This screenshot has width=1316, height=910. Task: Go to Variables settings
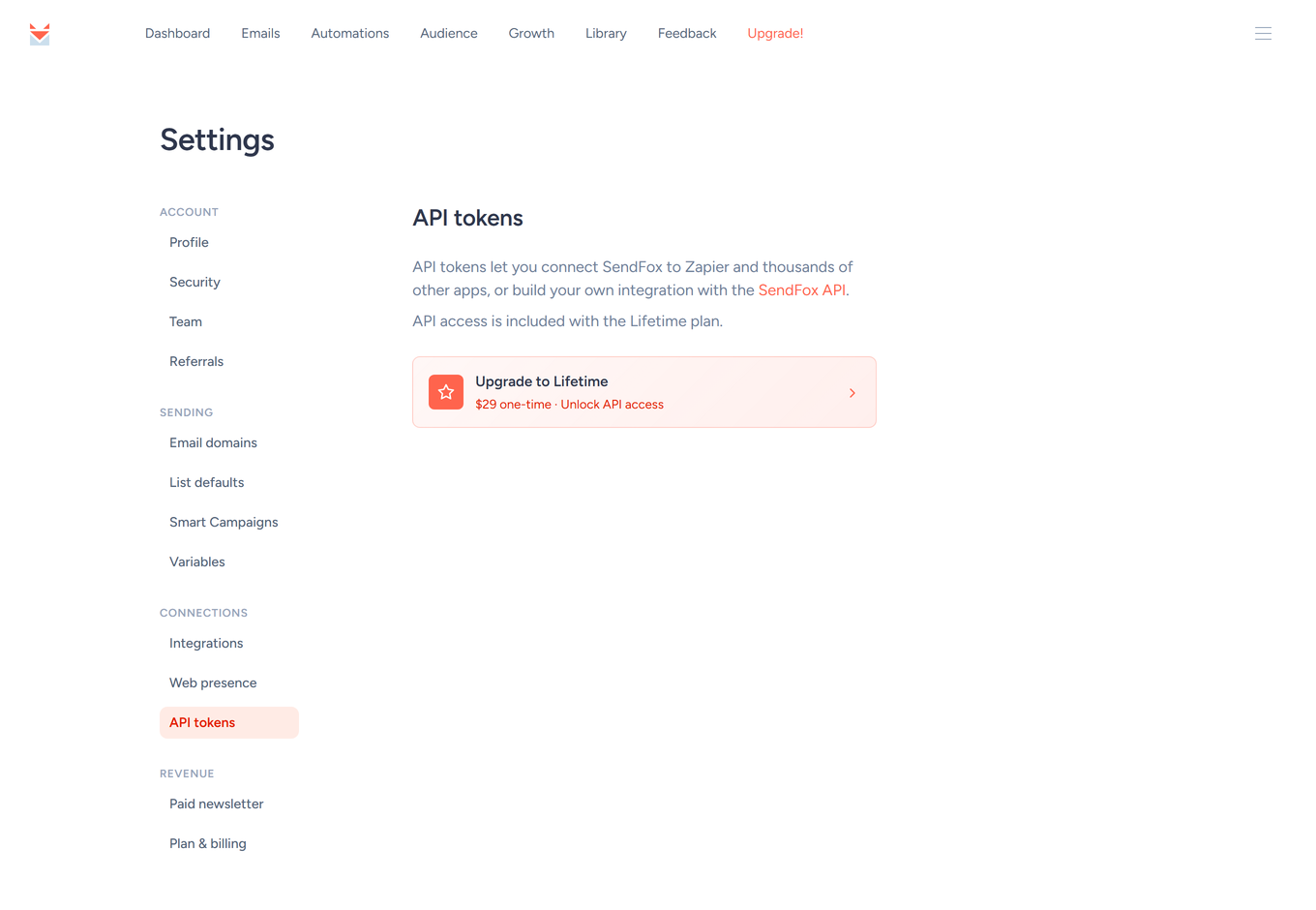point(229,561)
